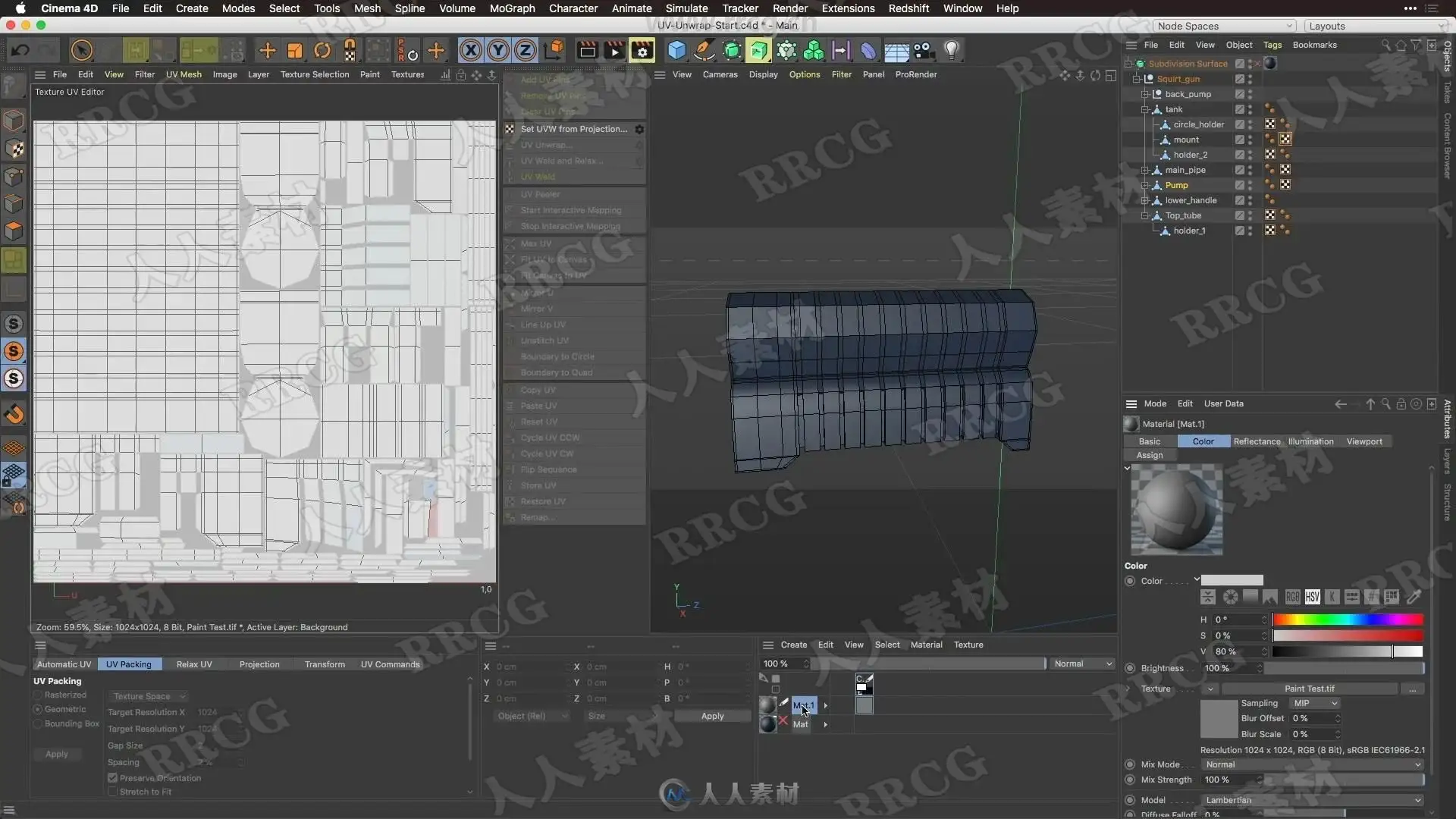Open the Mix Mode Normal dropdown
The image size is (1456, 819).
coord(1313,764)
